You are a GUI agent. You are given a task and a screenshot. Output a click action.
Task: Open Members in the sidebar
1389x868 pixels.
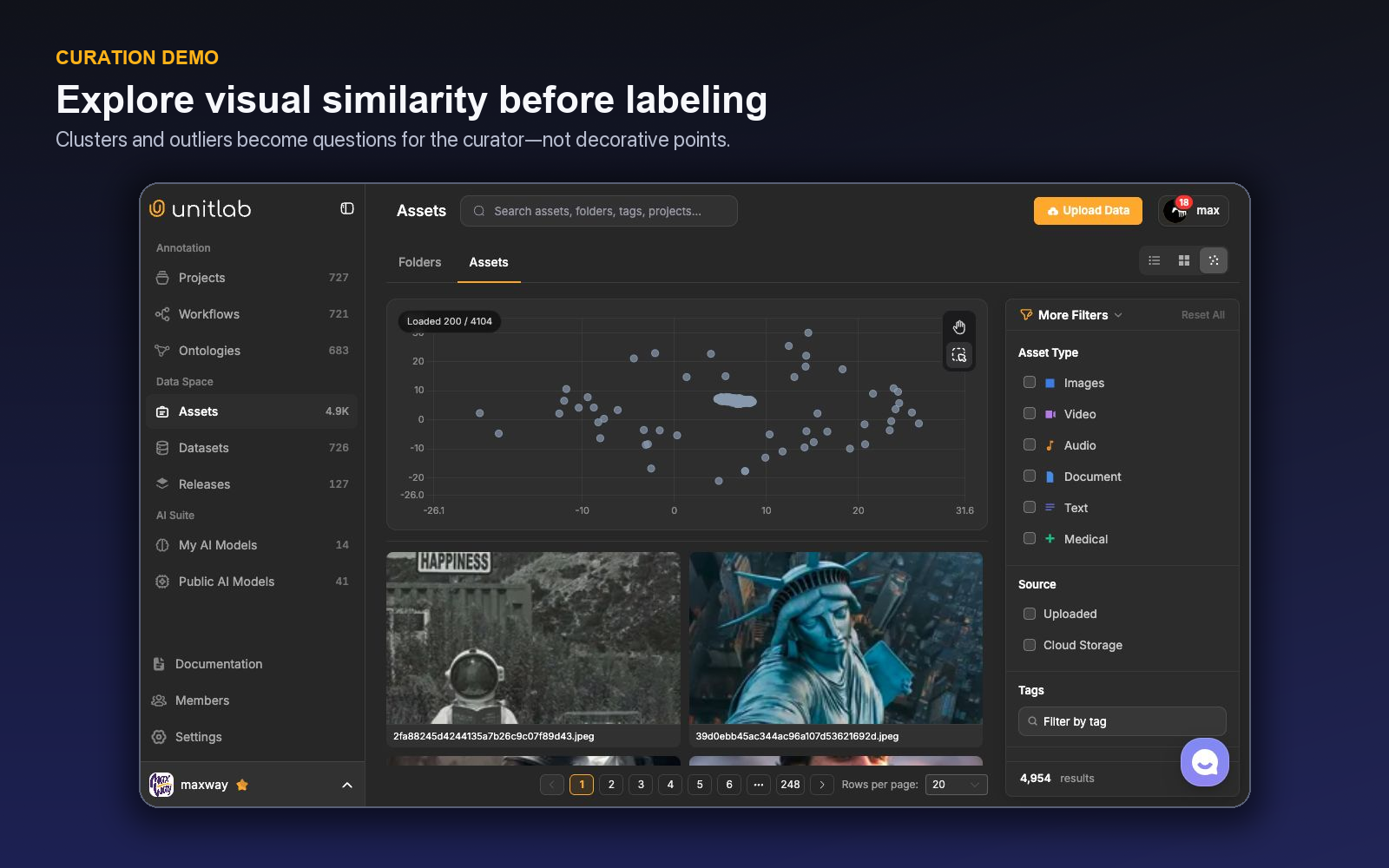202,700
